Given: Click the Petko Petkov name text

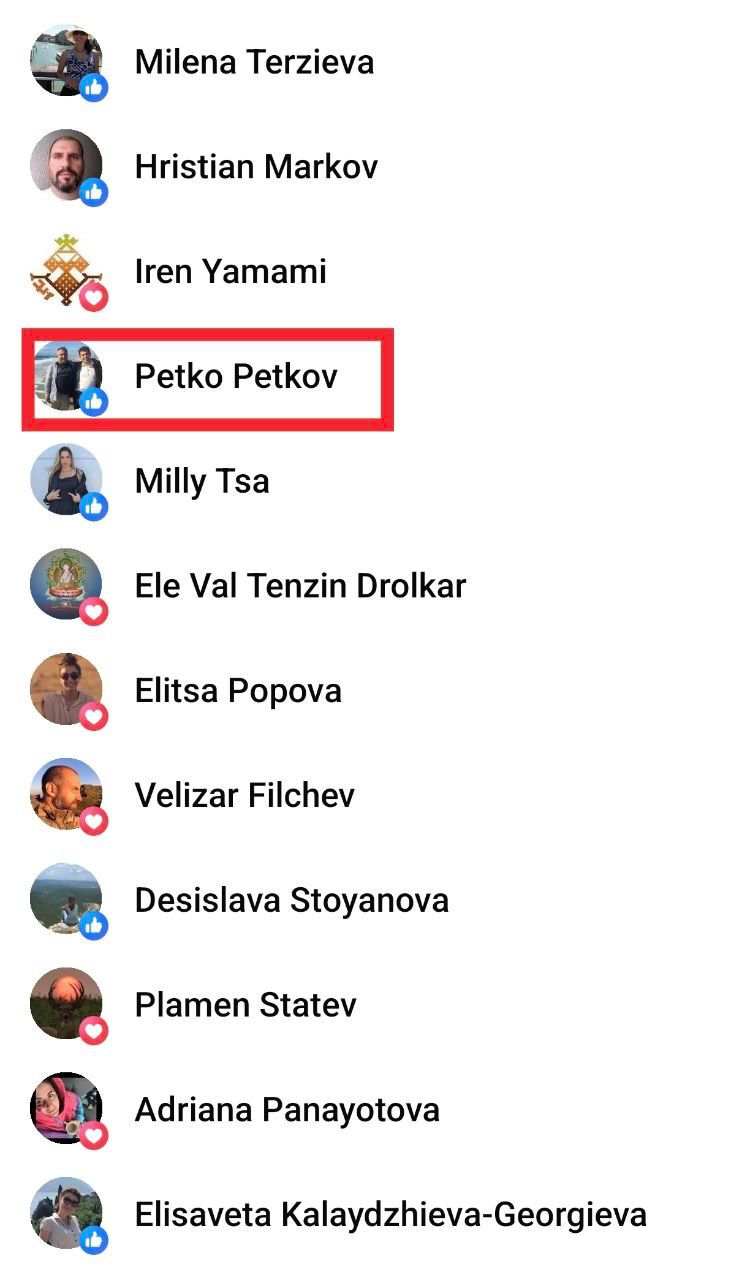Looking at the screenshot, I should [237, 376].
